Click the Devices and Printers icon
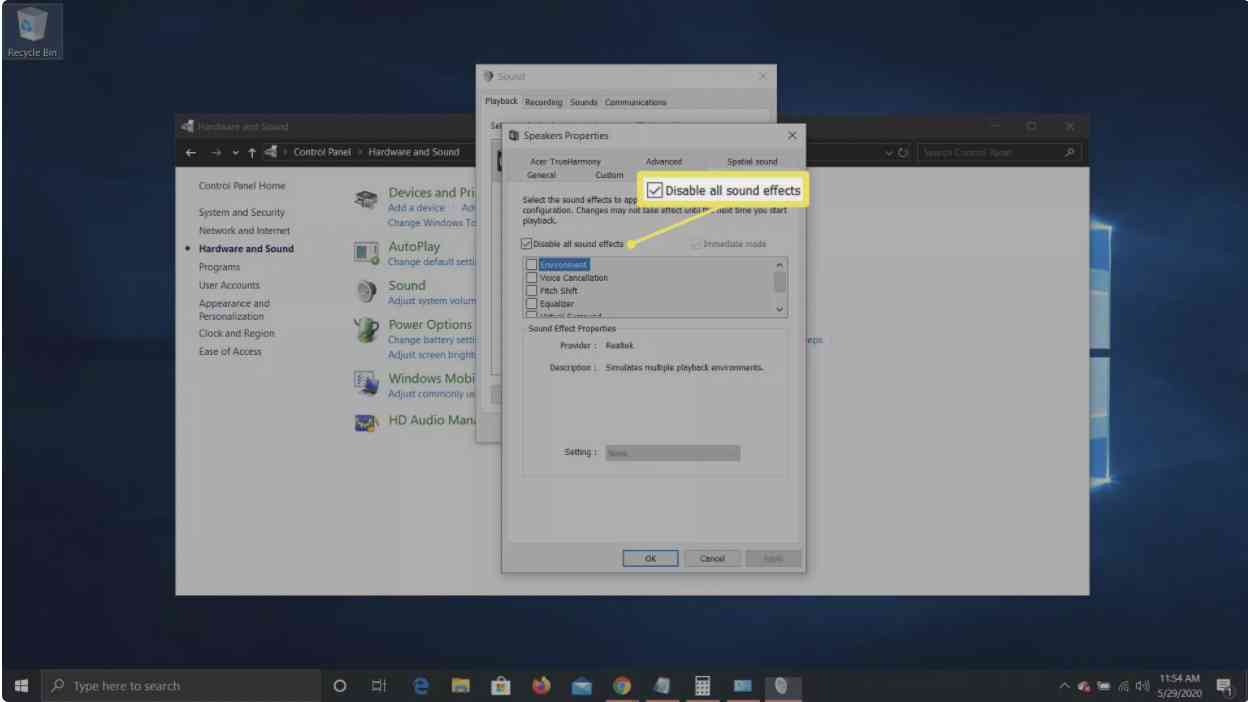Image resolution: width=1248 pixels, height=702 pixels. tap(366, 200)
